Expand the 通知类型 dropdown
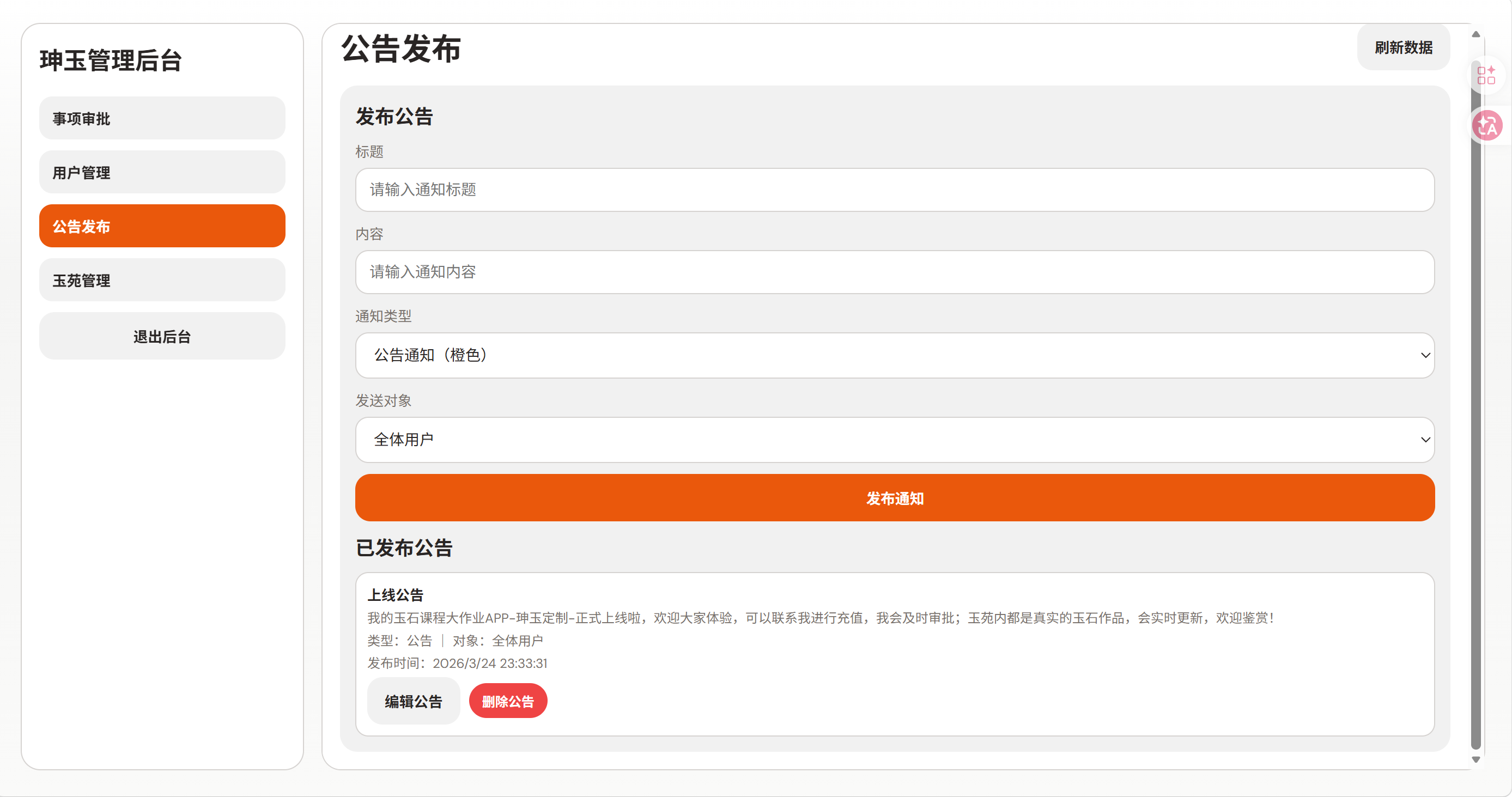Screen dimensions: 1512x797 click(x=895, y=355)
